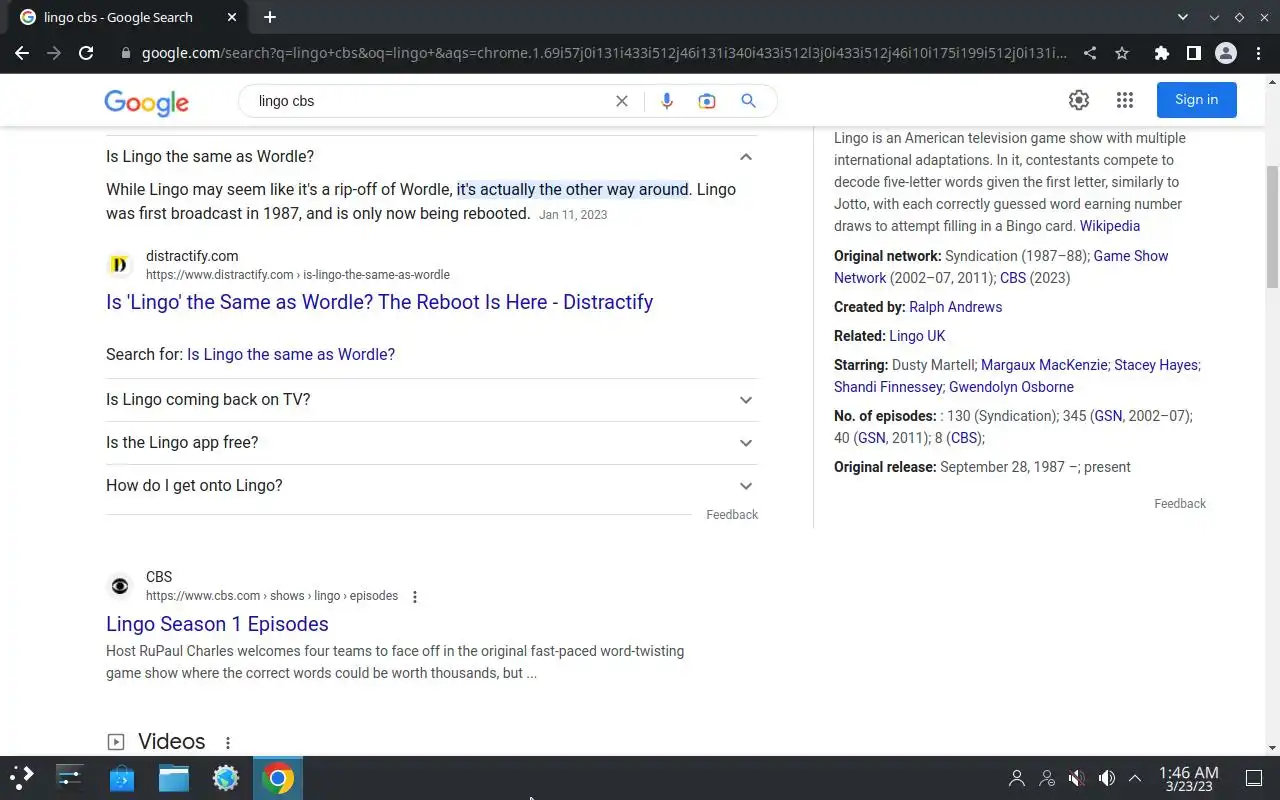This screenshot has height=800, width=1280.
Task: Expand 'Is Lingo coming back on TV?'
Action: (431, 400)
